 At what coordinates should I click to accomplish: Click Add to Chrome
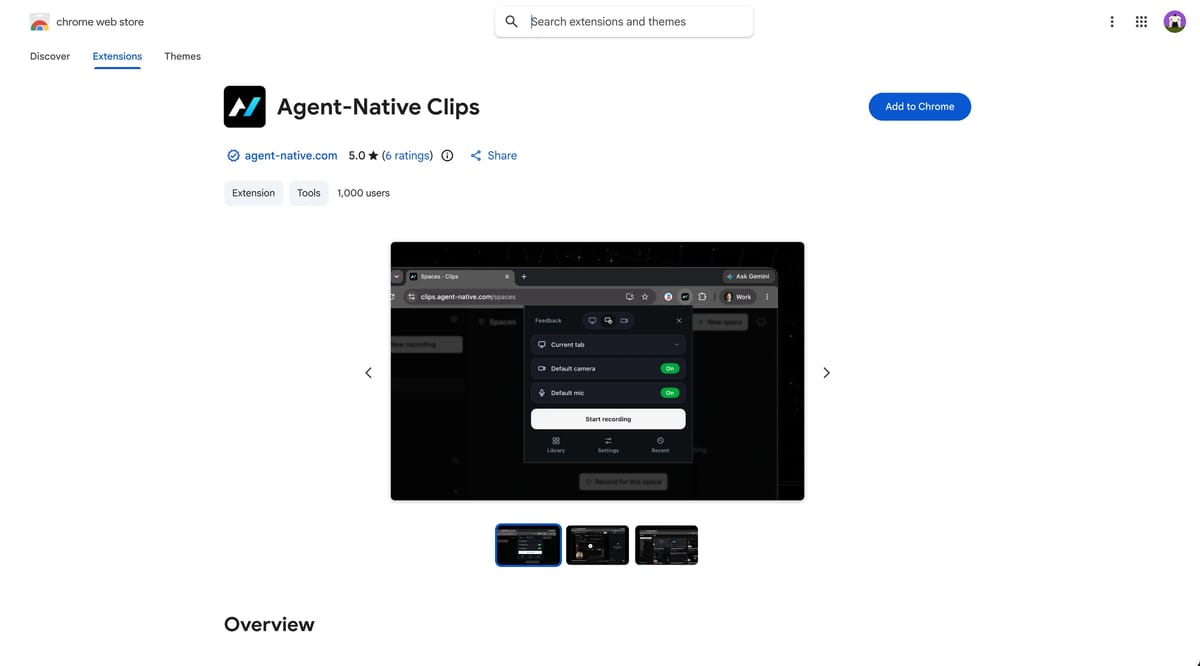pos(920,106)
